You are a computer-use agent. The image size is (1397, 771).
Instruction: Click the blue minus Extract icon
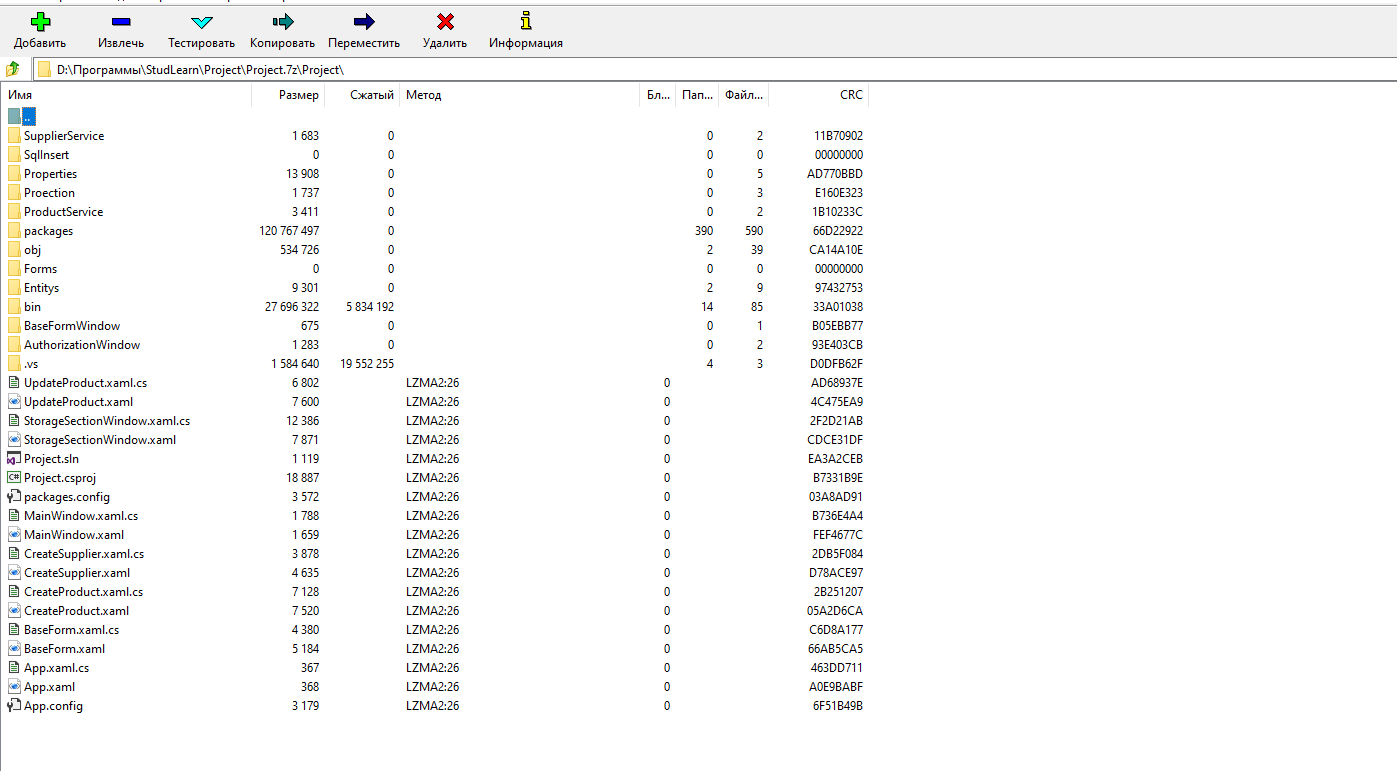pyautogui.click(x=121, y=22)
